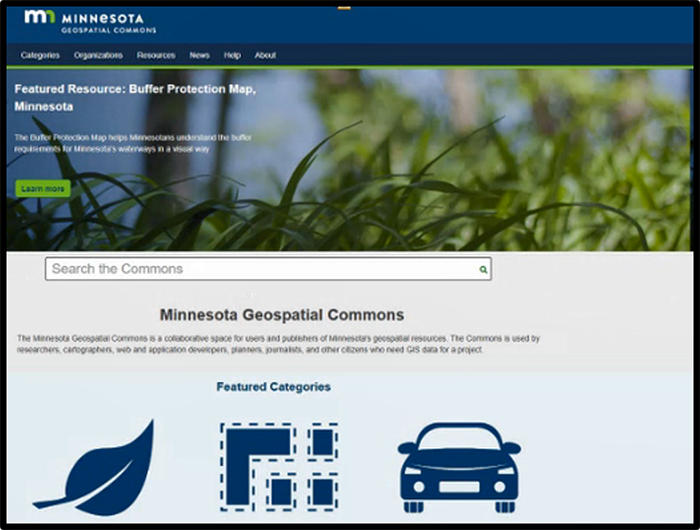Open the dashed boundaries category icon
Image resolution: width=700 pixels, height=530 pixels.
279,467
